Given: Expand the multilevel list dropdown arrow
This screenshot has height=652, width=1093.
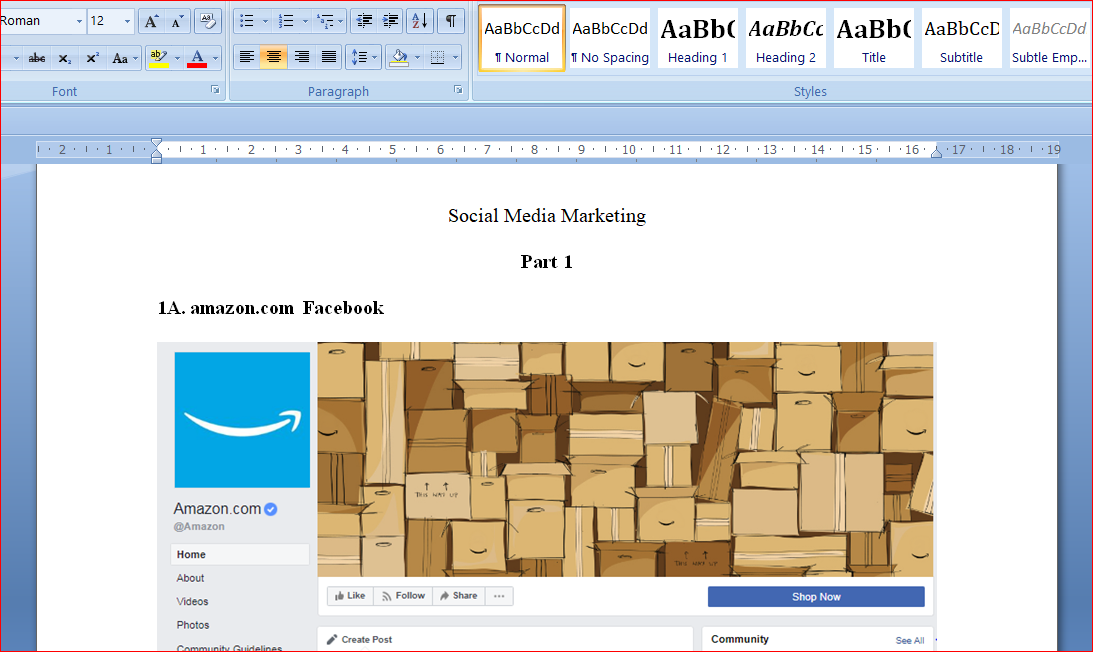Looking at the screenshot, I should tap(341, 22).
